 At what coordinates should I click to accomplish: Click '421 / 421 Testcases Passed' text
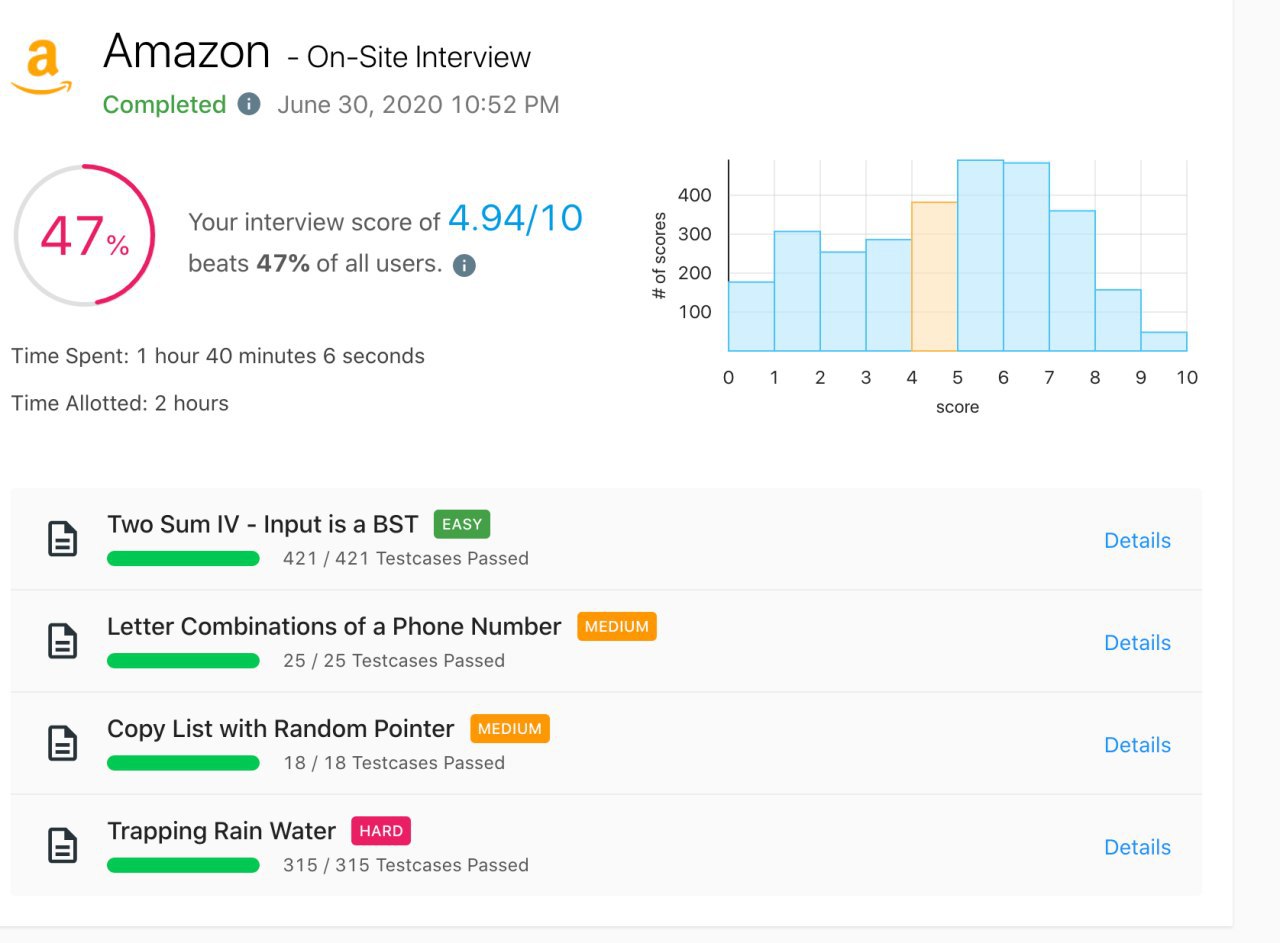[x=406, y=558]
